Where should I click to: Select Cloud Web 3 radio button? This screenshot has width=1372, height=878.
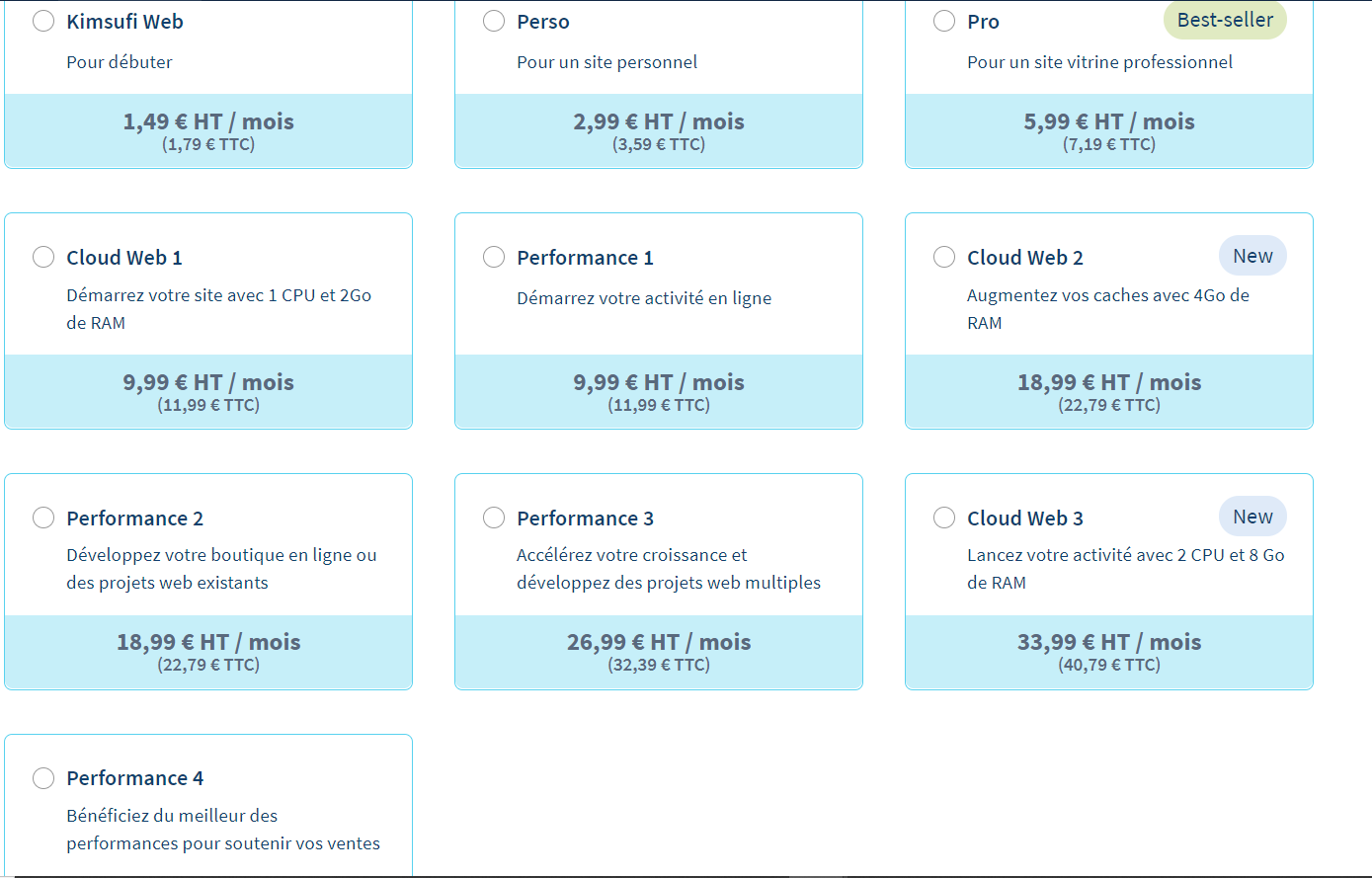click(944, 519)
